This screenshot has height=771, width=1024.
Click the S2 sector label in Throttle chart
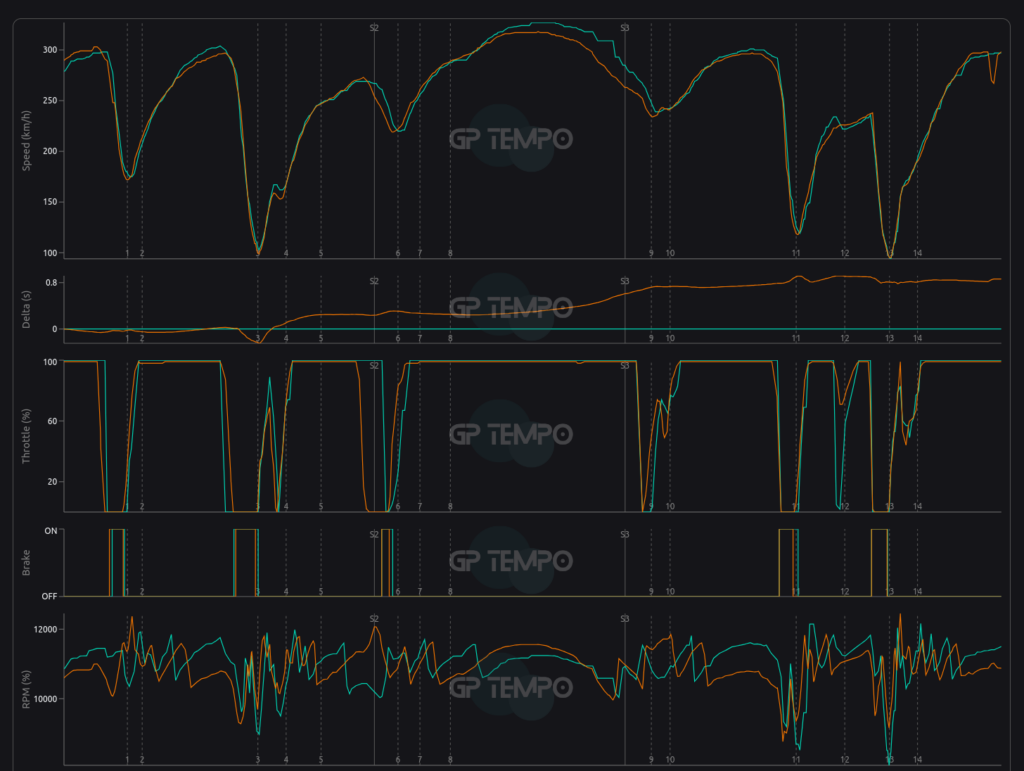[x=374, y=366]
